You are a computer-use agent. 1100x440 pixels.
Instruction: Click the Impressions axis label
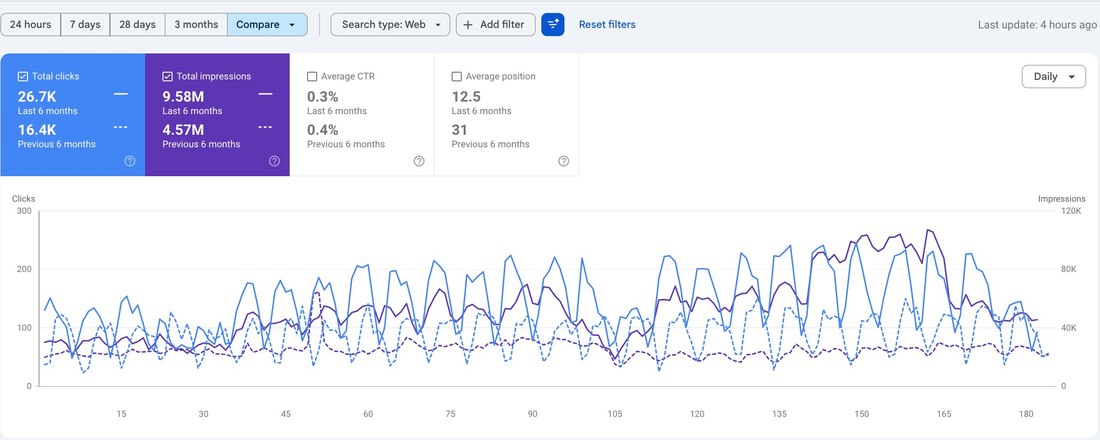point(1061,199)
